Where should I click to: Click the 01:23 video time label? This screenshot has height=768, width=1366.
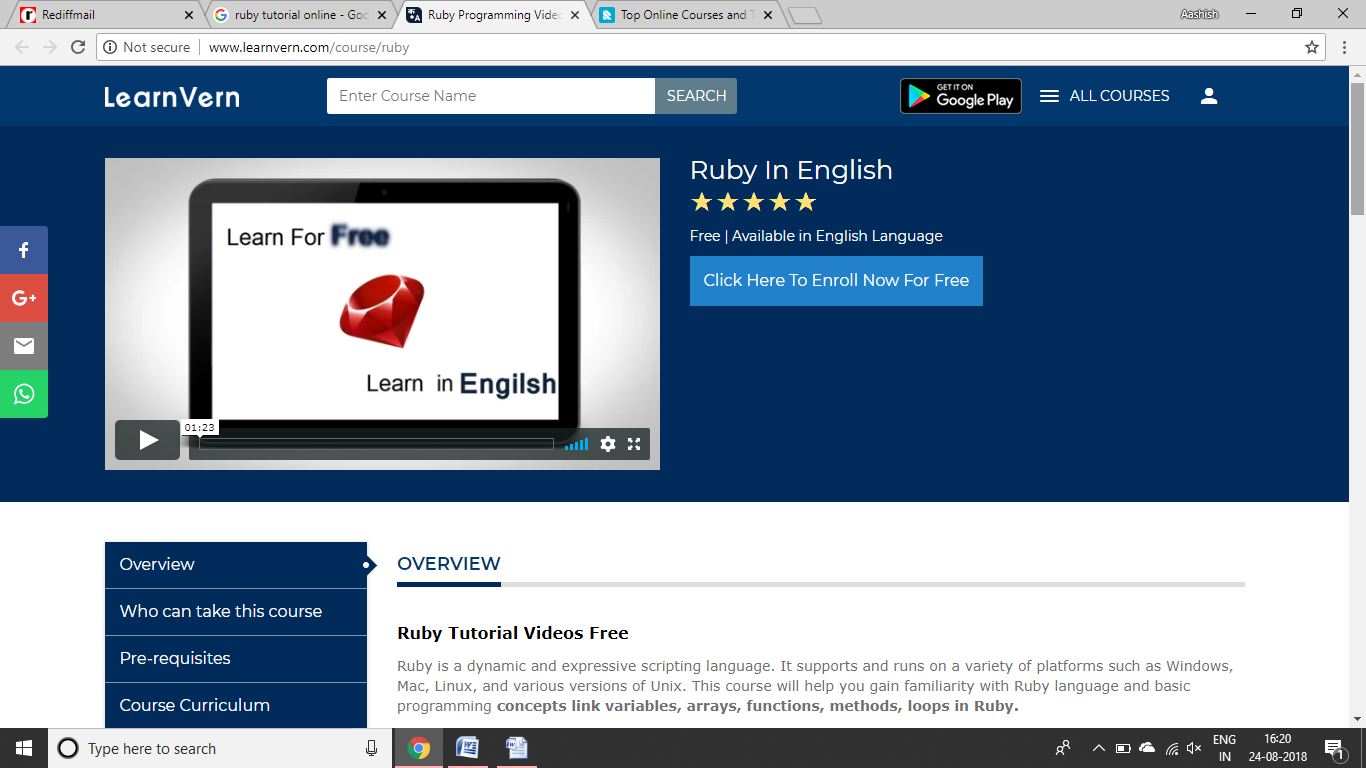pos(199,427)
